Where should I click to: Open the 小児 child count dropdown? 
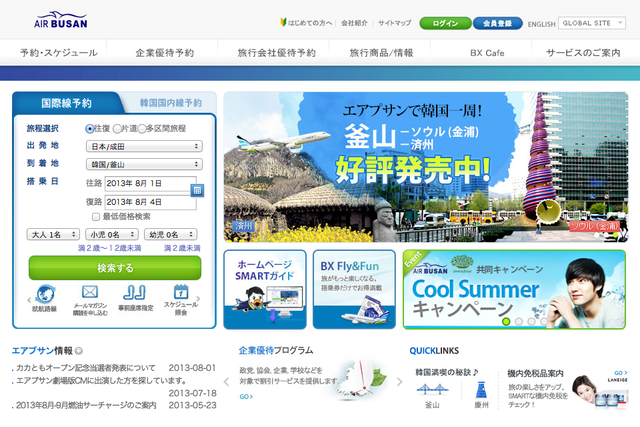112,234
